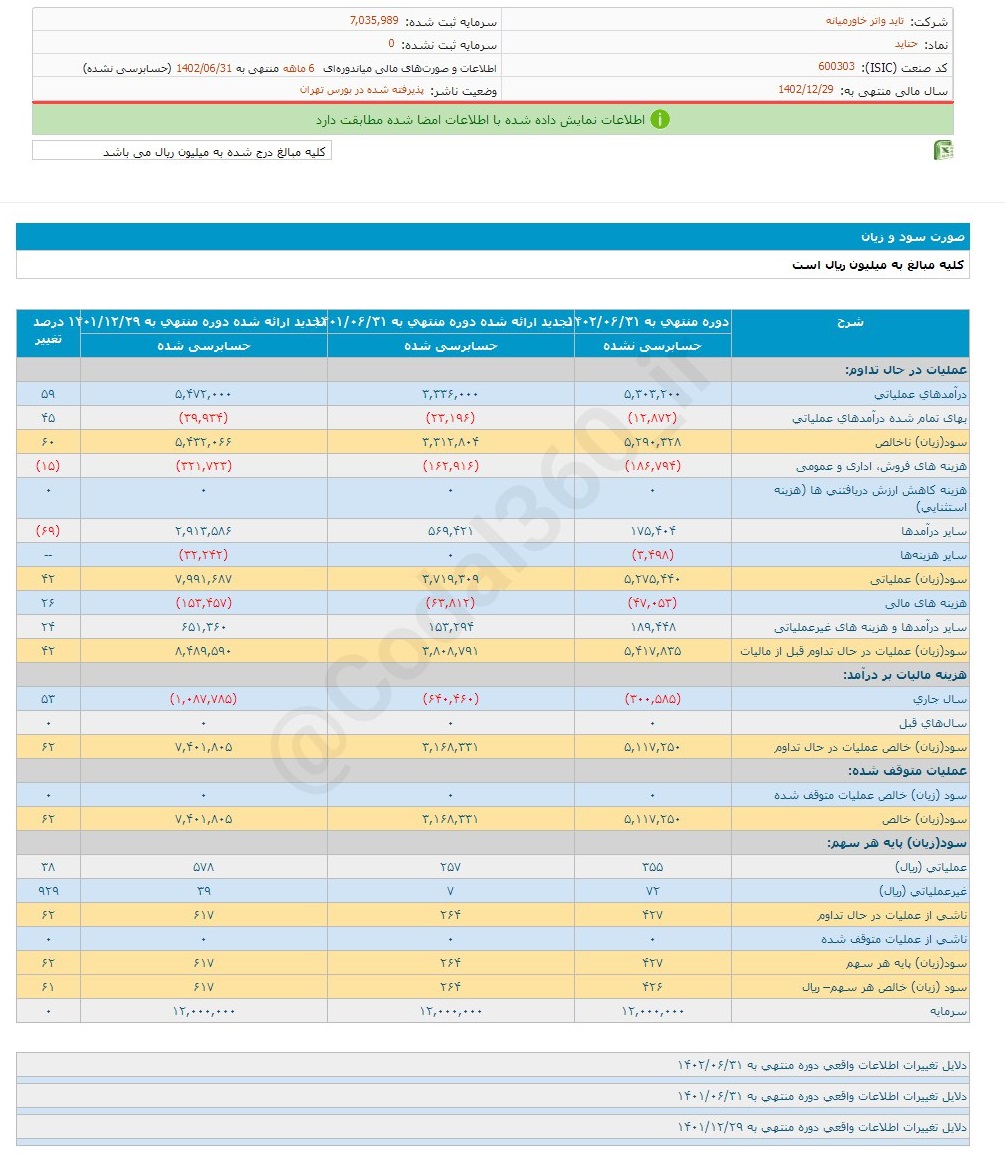The height and width of the screenshot is (1162, 1005).
Task: Click the fiscal year end date 1402/12/29
Action: (808, 90)
